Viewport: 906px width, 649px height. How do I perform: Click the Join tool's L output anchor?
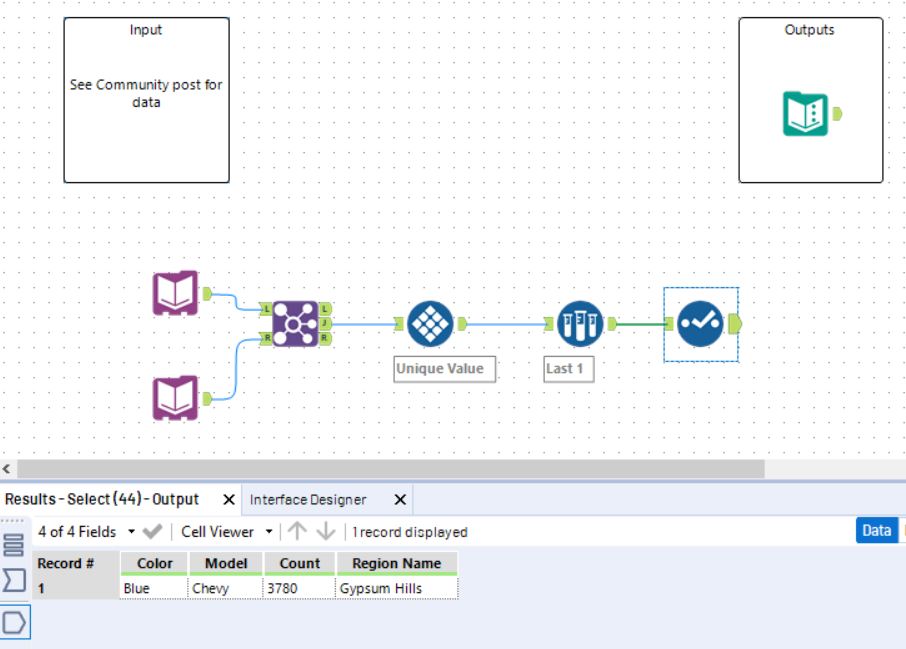(325, 309)
